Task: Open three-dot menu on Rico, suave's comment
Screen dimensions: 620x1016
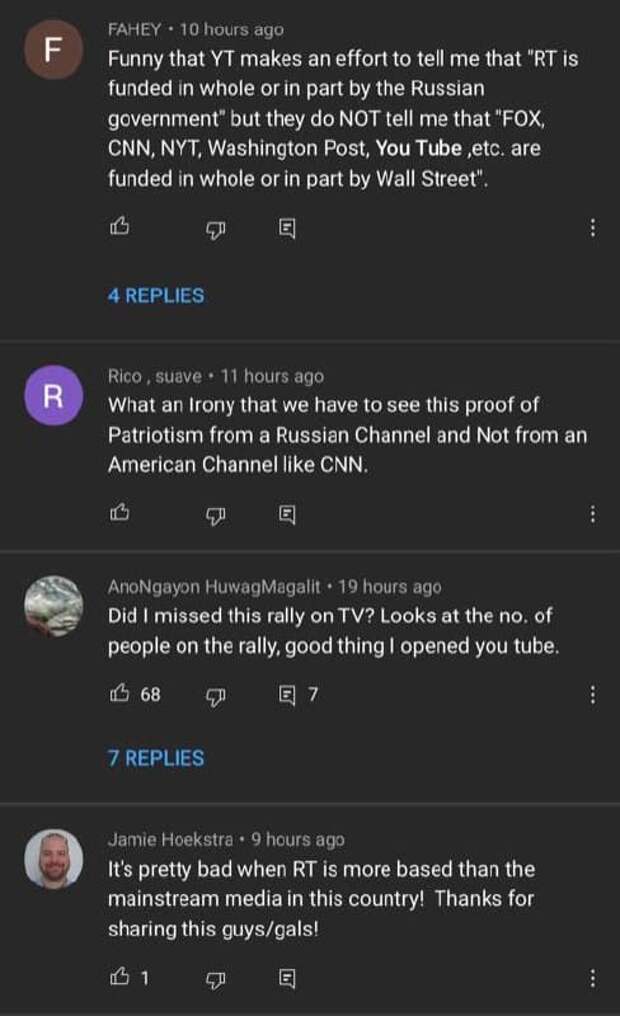Action: [x=592, y=514]
